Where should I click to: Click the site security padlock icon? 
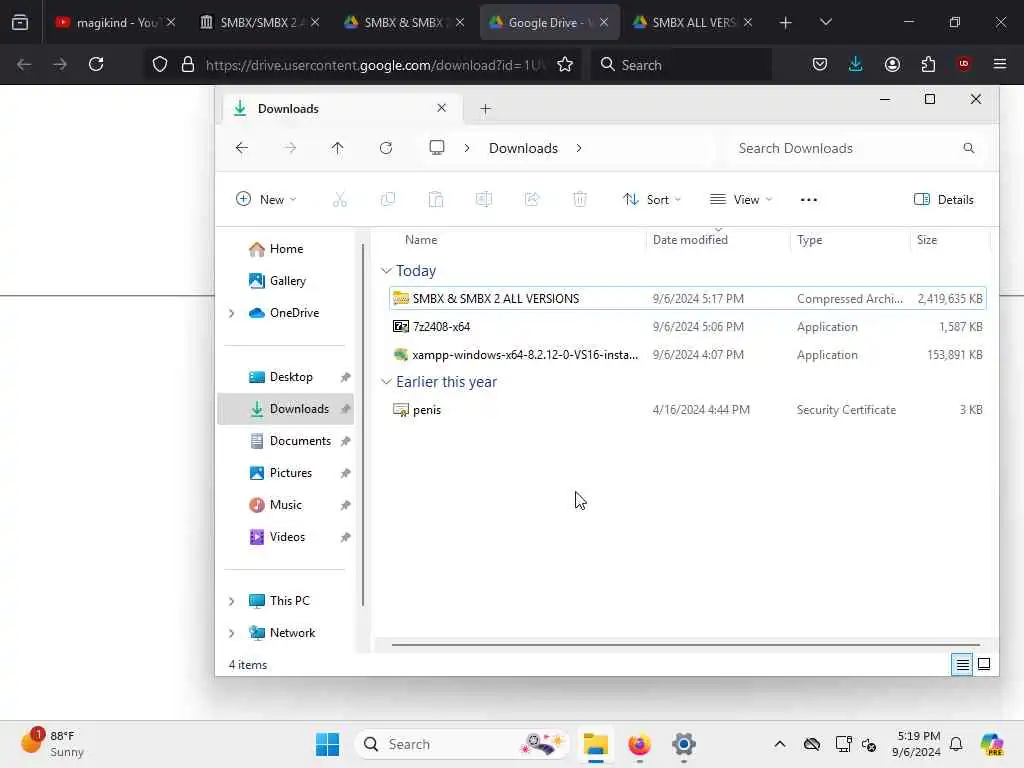(x=188, y=64)
